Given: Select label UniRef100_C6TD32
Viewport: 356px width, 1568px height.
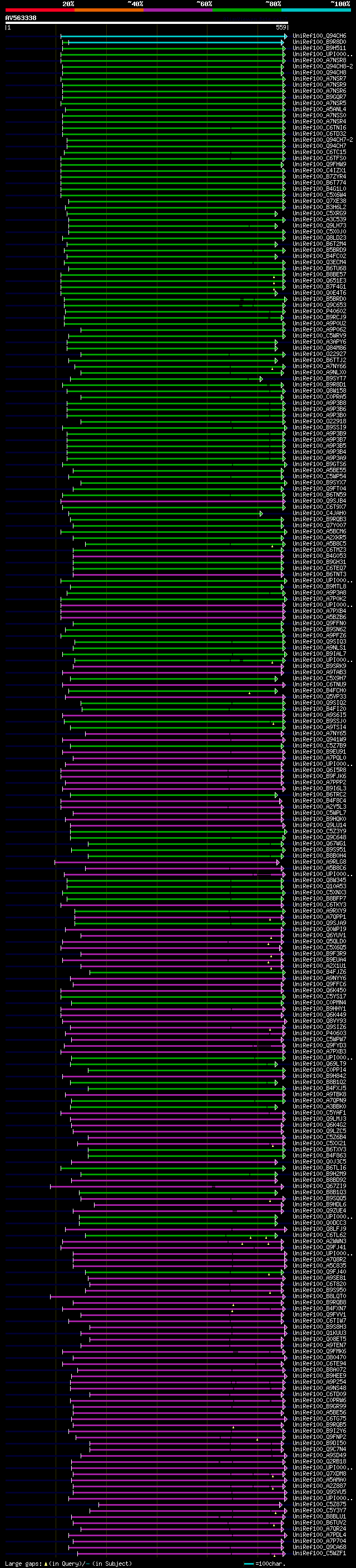Looking at the screenshot, I should tap(319, 134).
